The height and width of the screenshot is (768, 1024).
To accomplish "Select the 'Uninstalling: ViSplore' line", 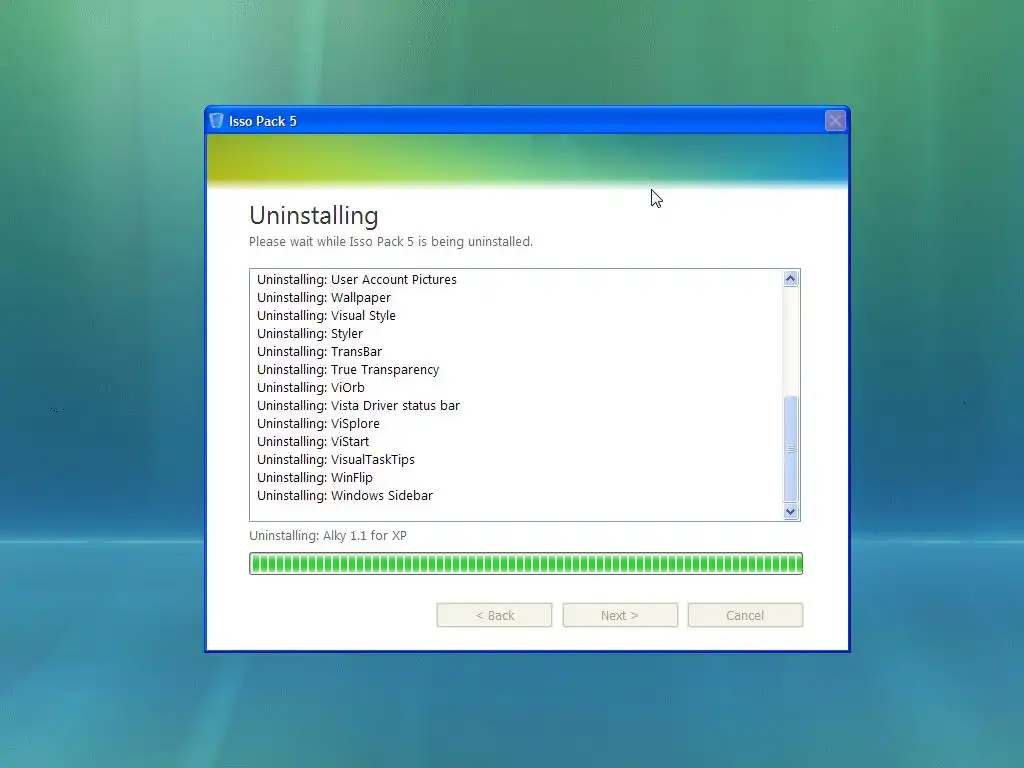I will coord(318,424).
